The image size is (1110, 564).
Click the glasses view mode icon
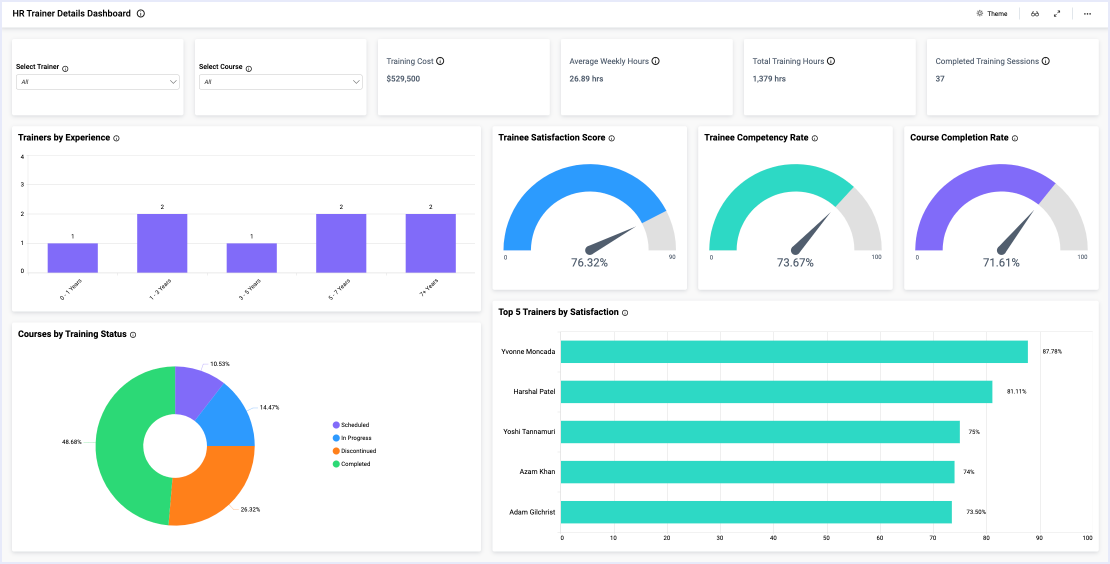[x=1035, y=14]
